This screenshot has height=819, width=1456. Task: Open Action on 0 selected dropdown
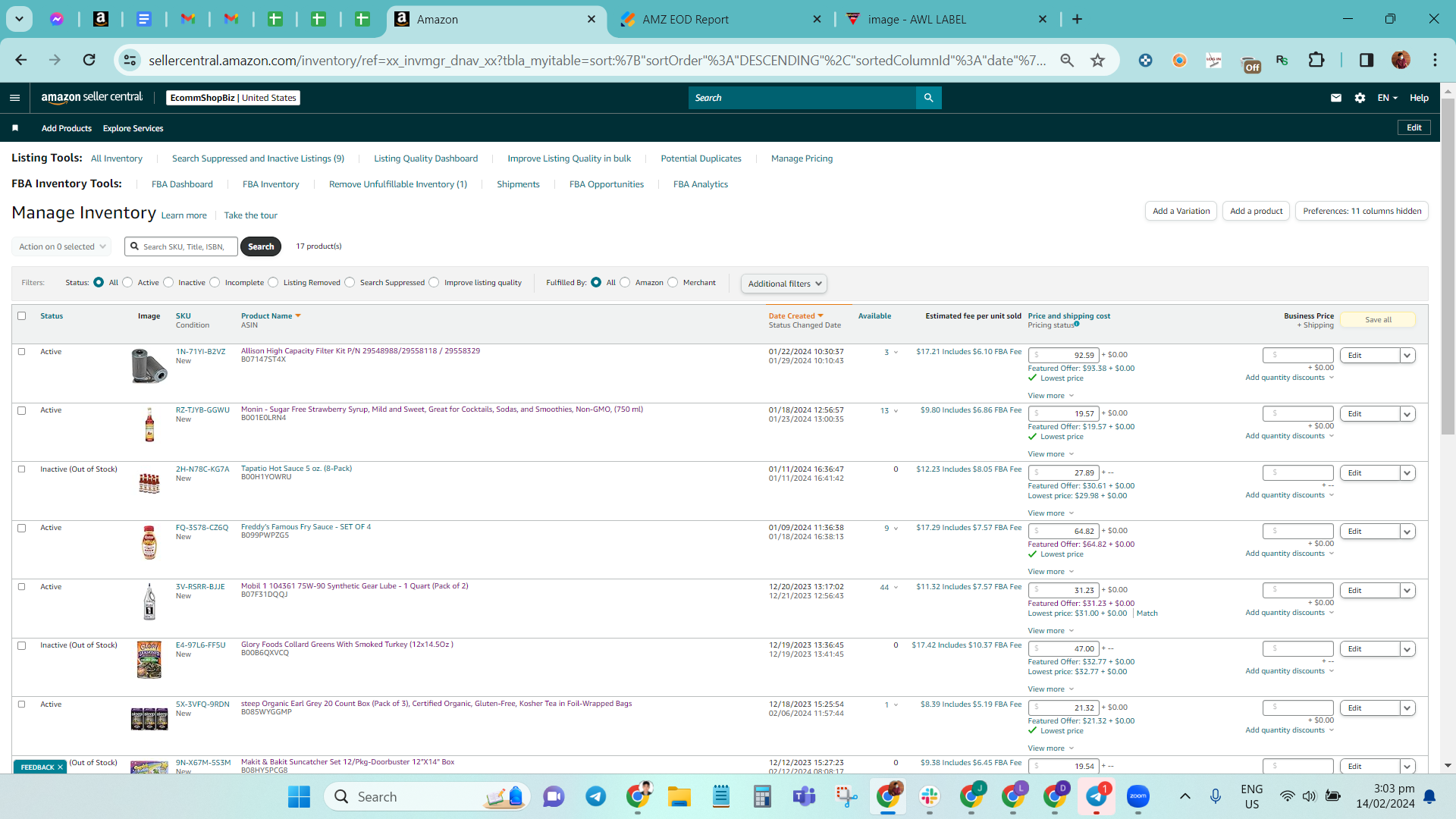click(61, 246)
